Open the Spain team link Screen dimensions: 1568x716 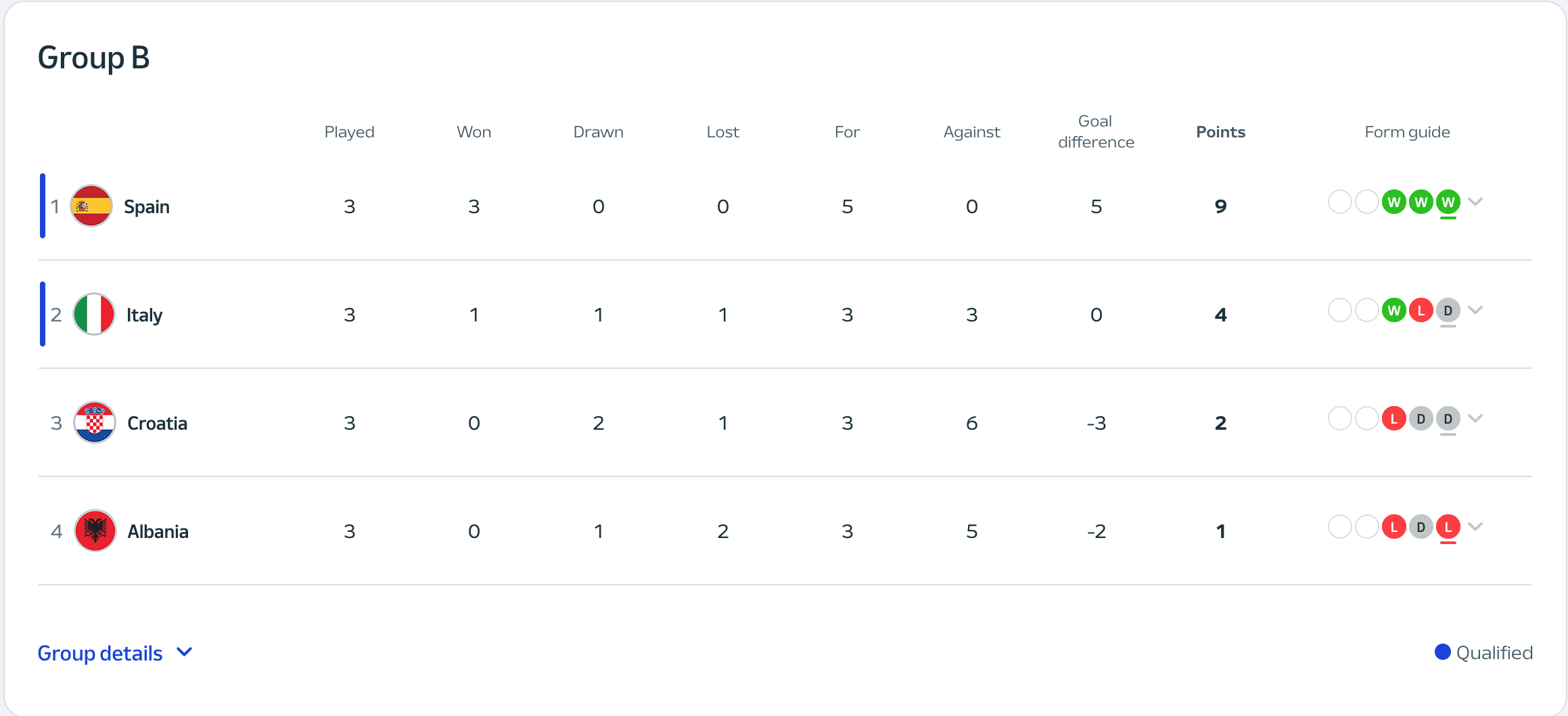(147, 206)
